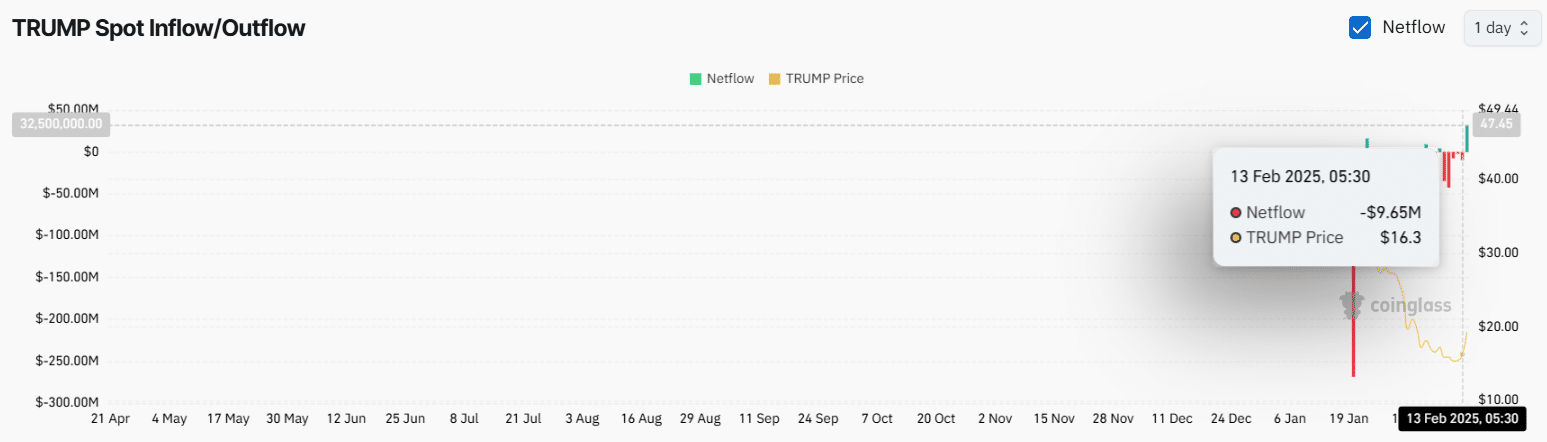Toggle the yellow TRUMP Price legend swatch

[774, 78]
